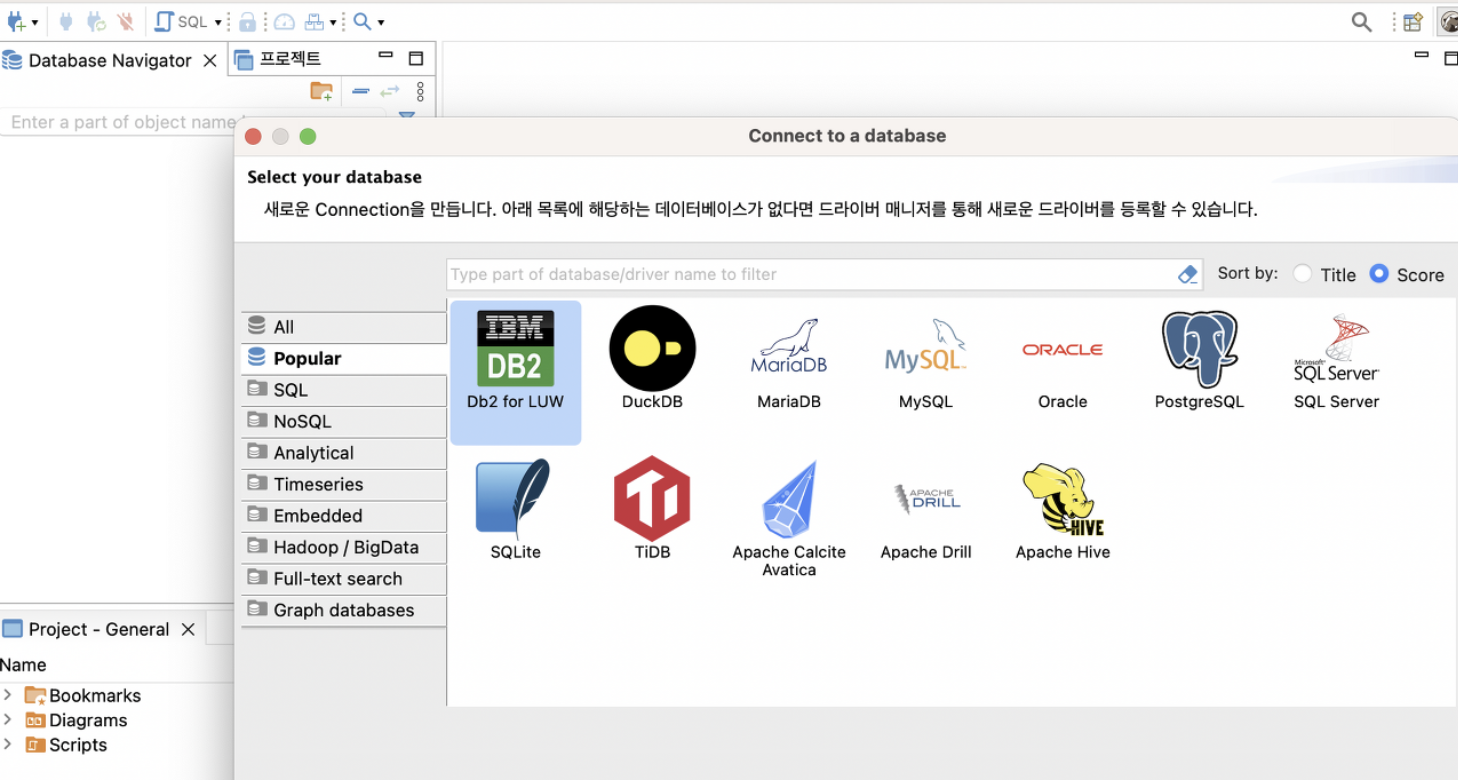This screenshot has width=1458, height=780.
Task: Minimize the Database Navigator panel
Action: tap(385, 57)
